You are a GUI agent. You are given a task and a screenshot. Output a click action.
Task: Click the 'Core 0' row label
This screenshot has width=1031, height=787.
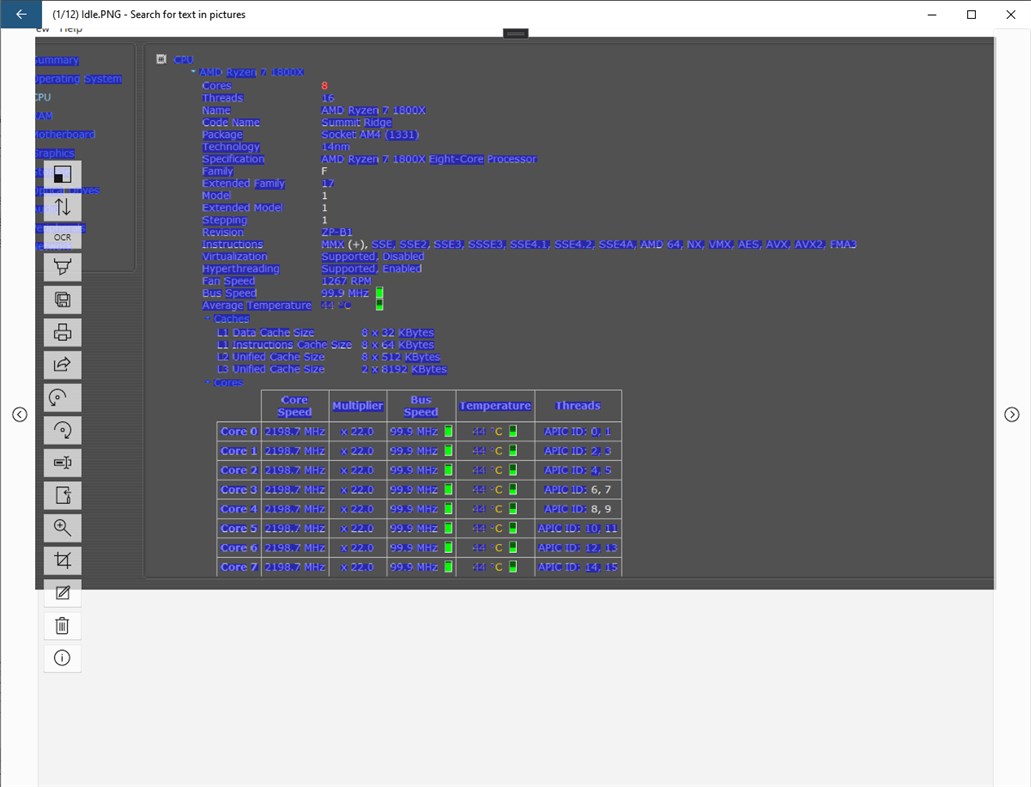(239, 432)
